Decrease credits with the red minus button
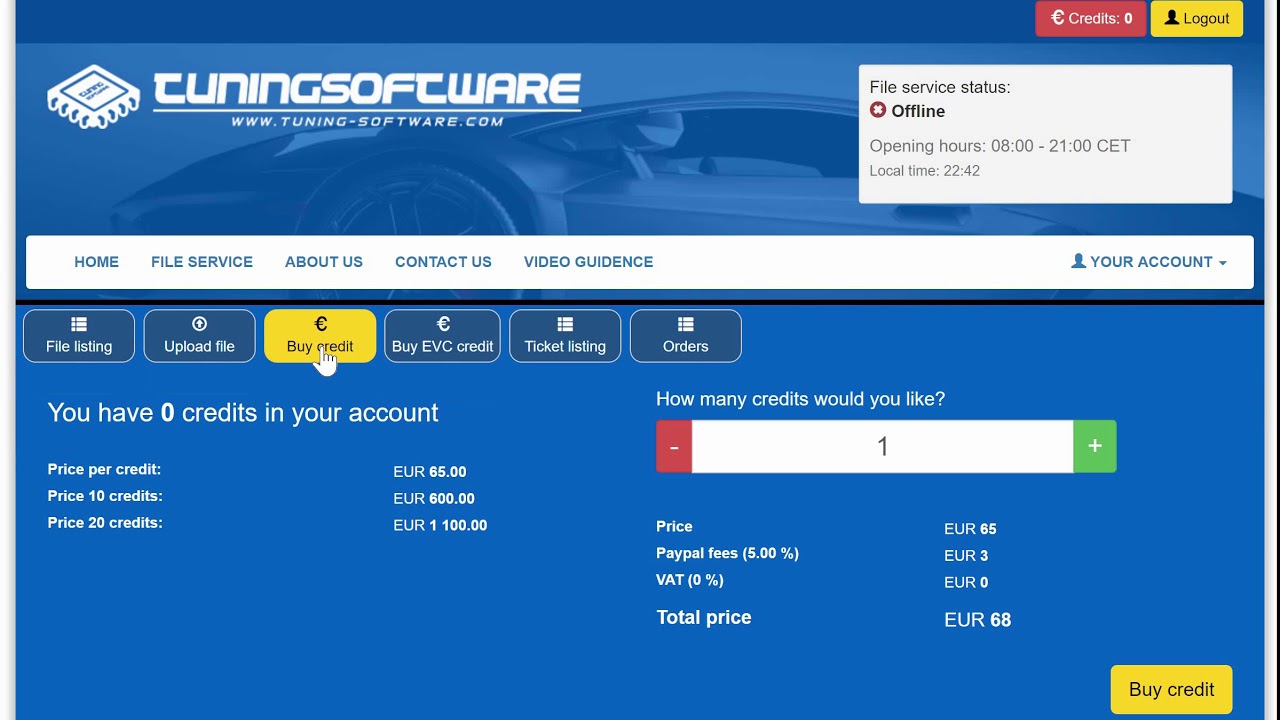Screen dimensions: 1280x720 (x=674, y=447)
